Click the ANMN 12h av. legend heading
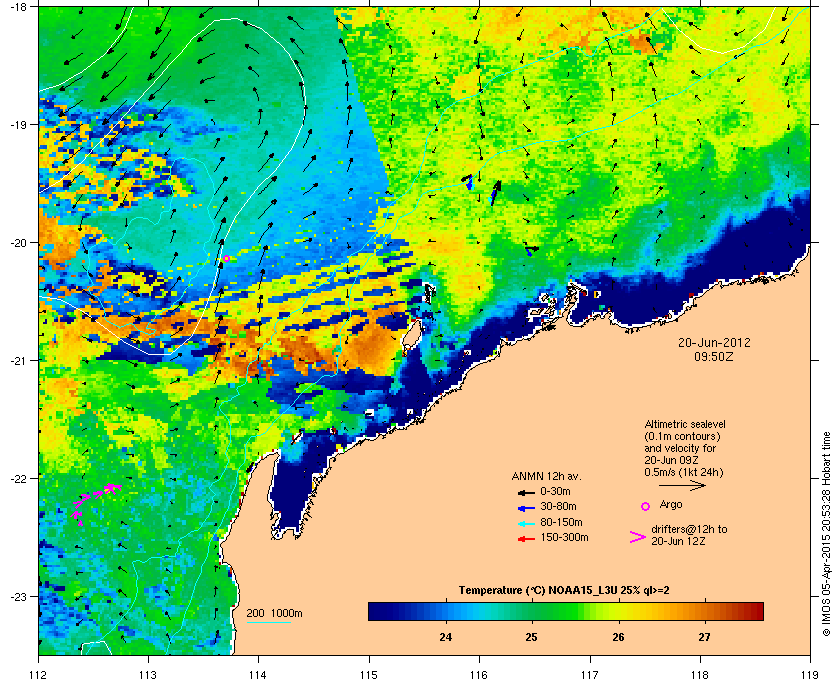The image size is (840, 680). [x=546, y=476]
